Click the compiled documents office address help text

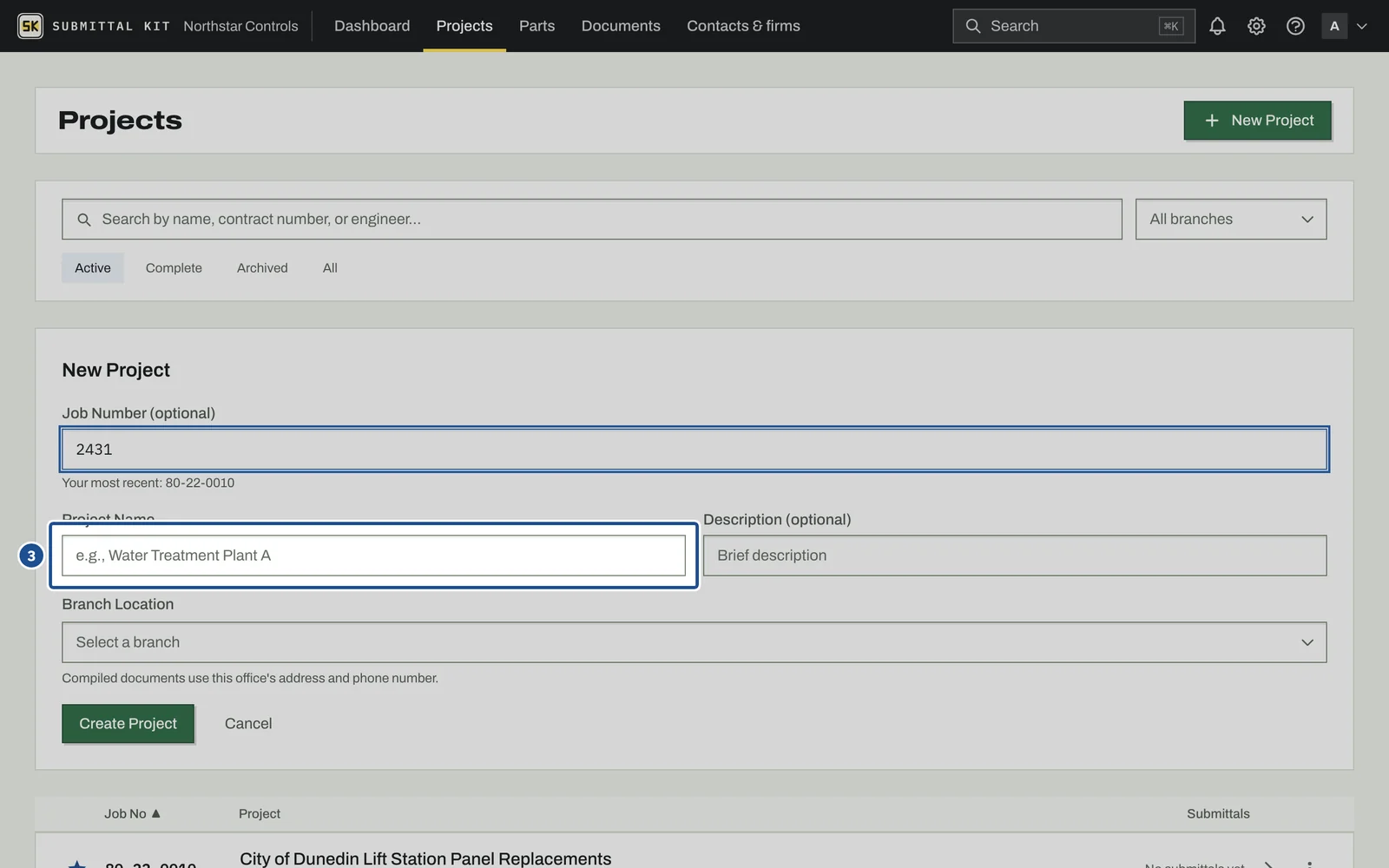[250, 678]
